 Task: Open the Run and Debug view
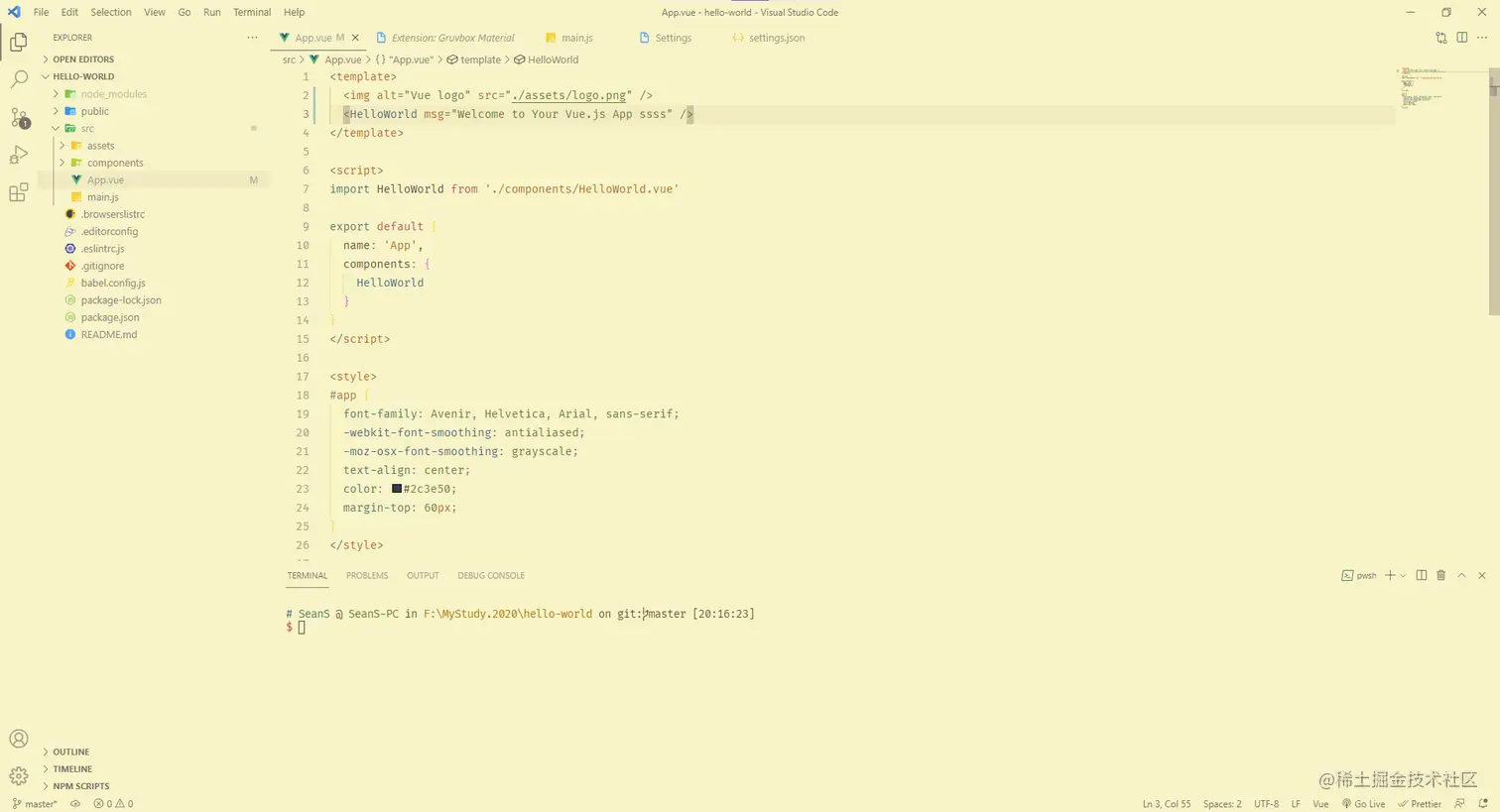point(19,155)
